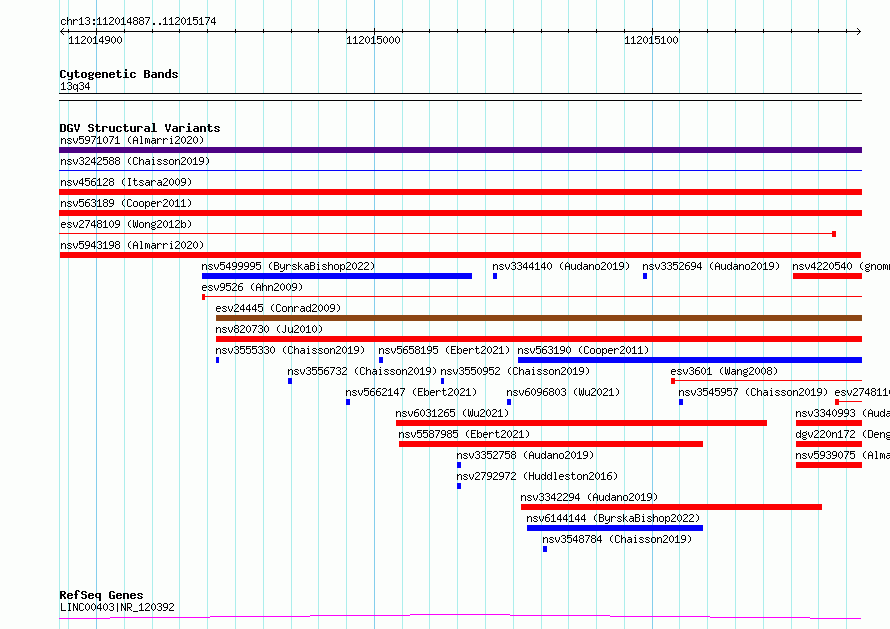
Task: Select the red bar under nsv456128
Action: [x=460, y=192]
